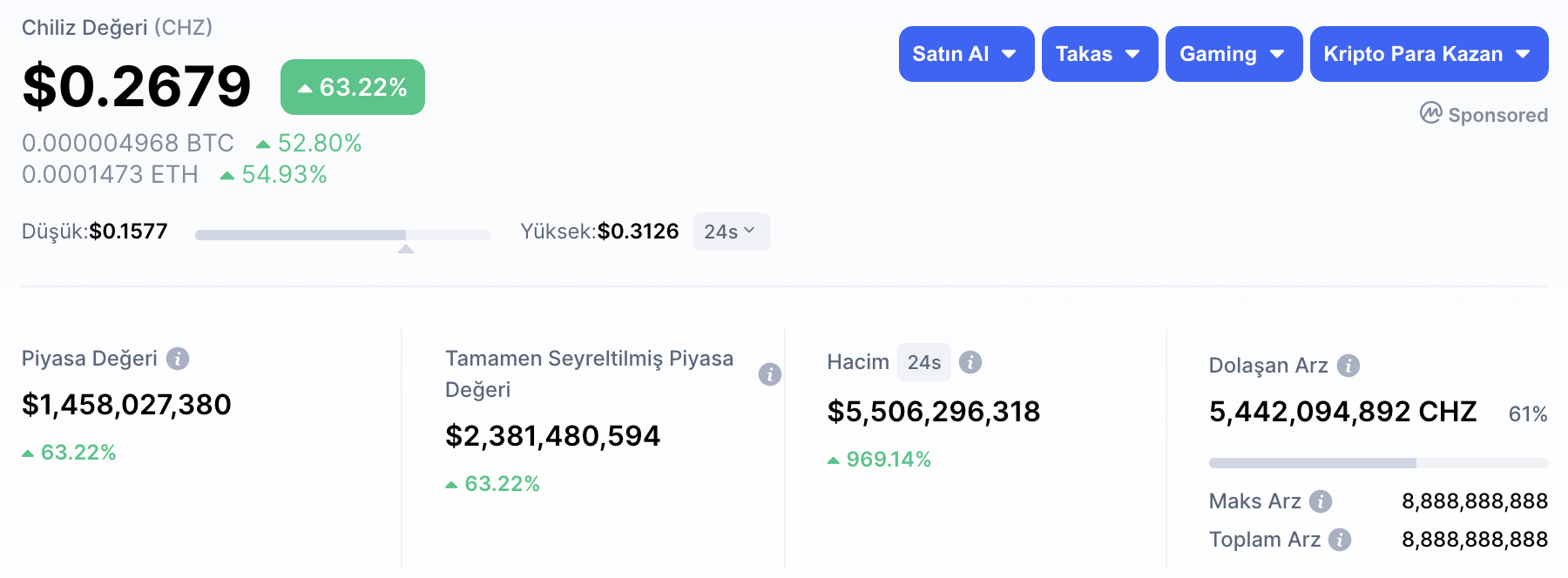1568x578 pixels.
Task: Click info icon beside Tamamen Seyreltilmiş Piyasa Değeri
Action: pyautogui.click(x=770, y=374)
